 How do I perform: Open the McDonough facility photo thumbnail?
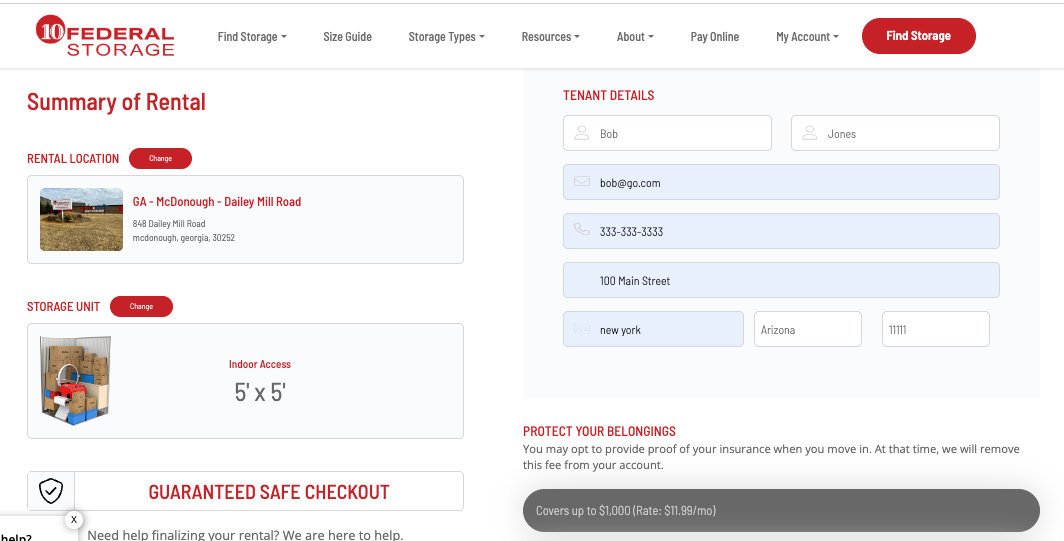coord(82,219)
